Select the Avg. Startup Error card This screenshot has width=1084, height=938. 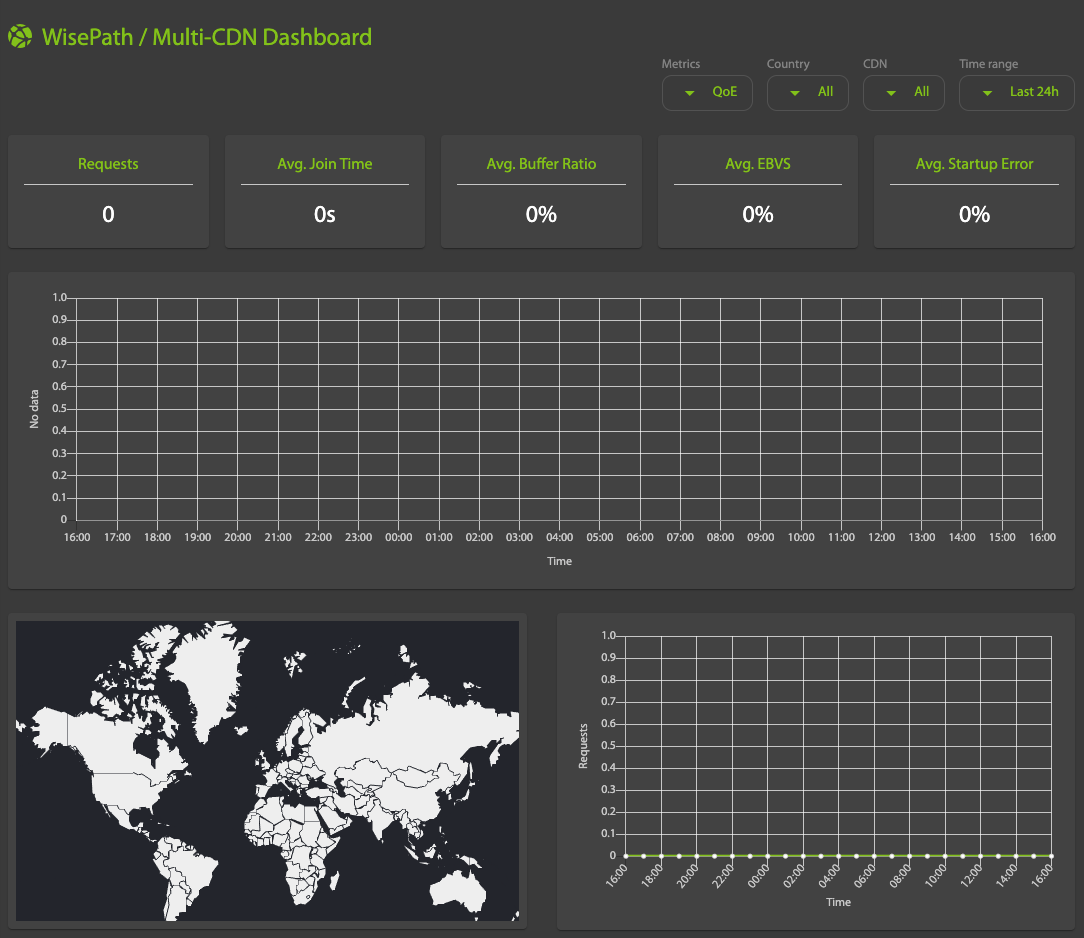(x=973, y=190)
